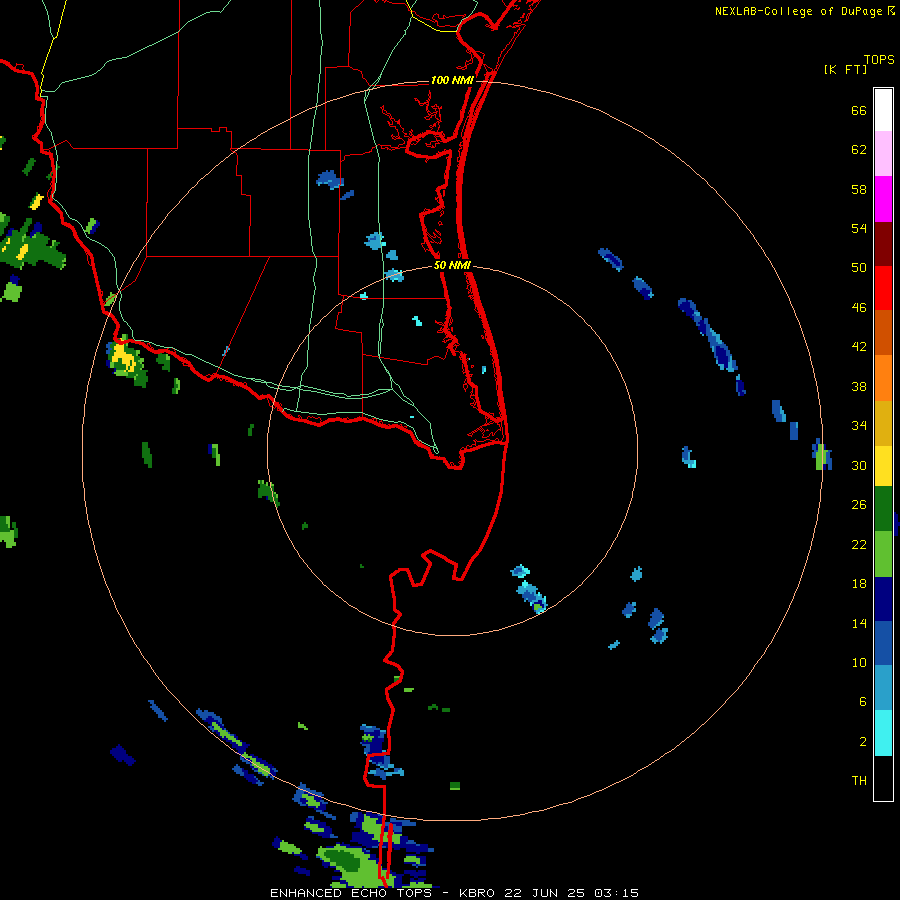Click the legend value 22
The height and width of the screenshot is (900, 900).
pos(859,544)
